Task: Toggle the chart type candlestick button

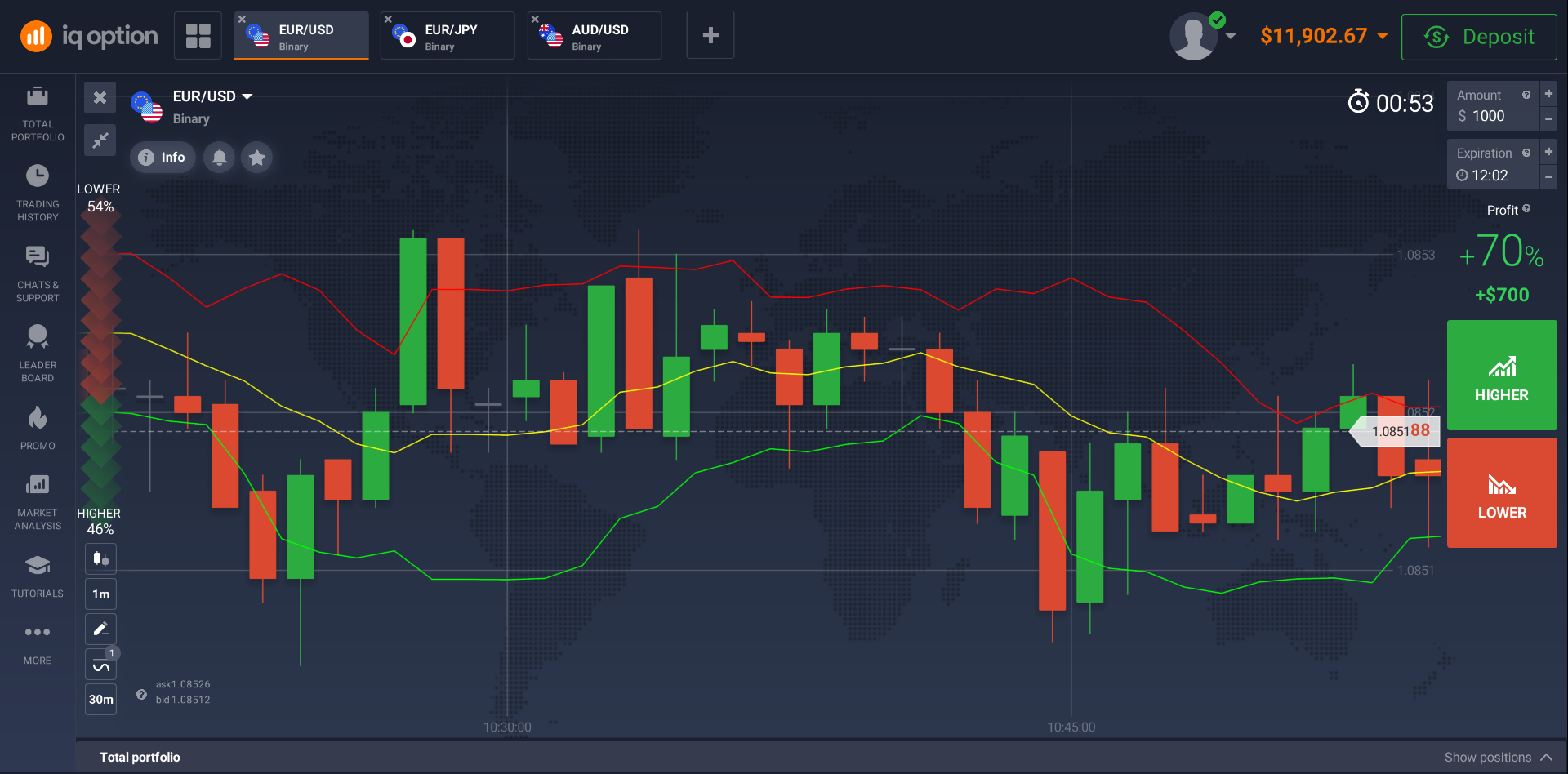Action: [100, 559]
